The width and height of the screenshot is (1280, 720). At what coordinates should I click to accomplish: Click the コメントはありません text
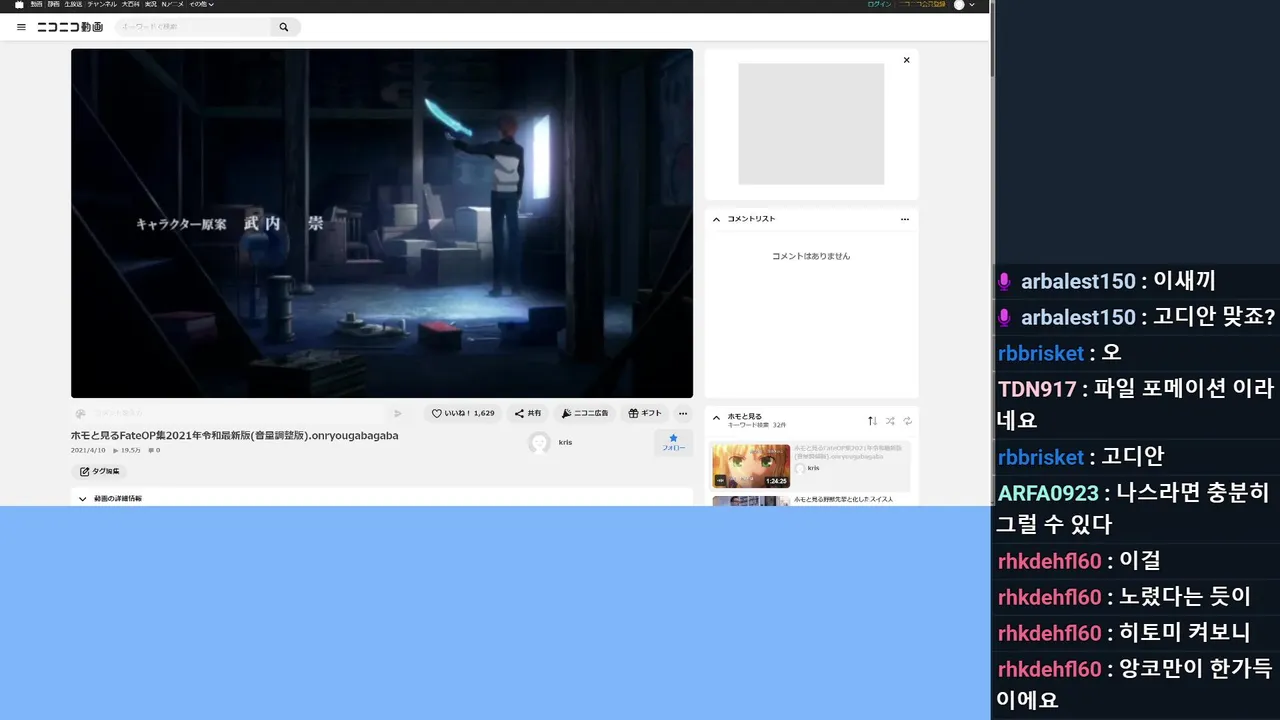click(x=811, y=256)
